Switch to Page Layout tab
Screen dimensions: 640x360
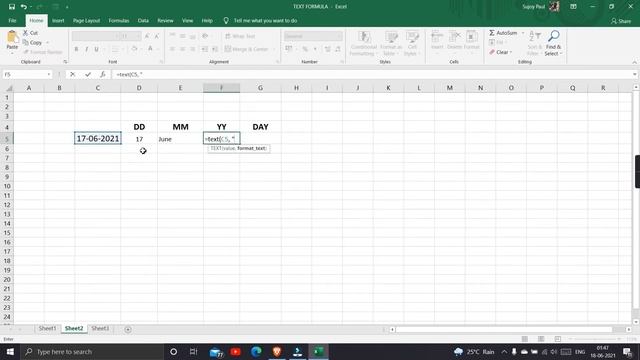(x=86, y=20)
